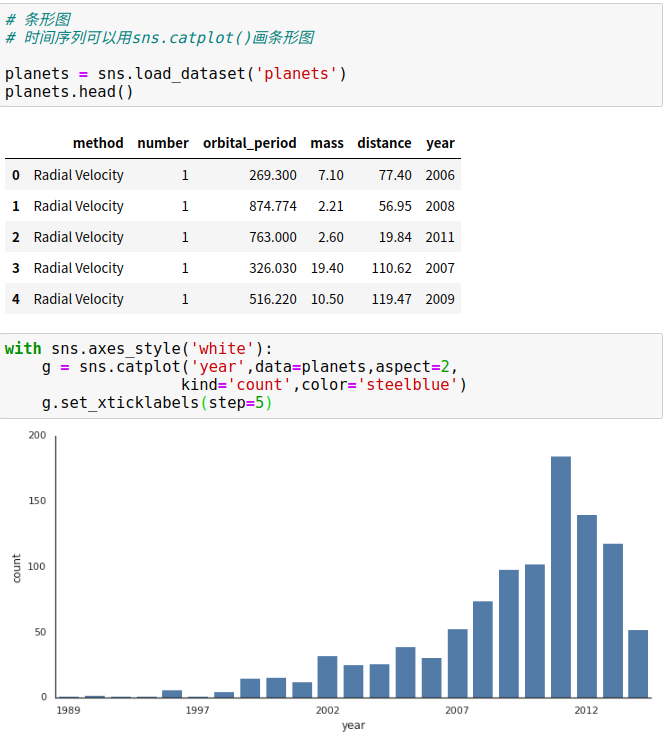
Task: Click orbital period value 326.030
Action: tap(273, 268)
